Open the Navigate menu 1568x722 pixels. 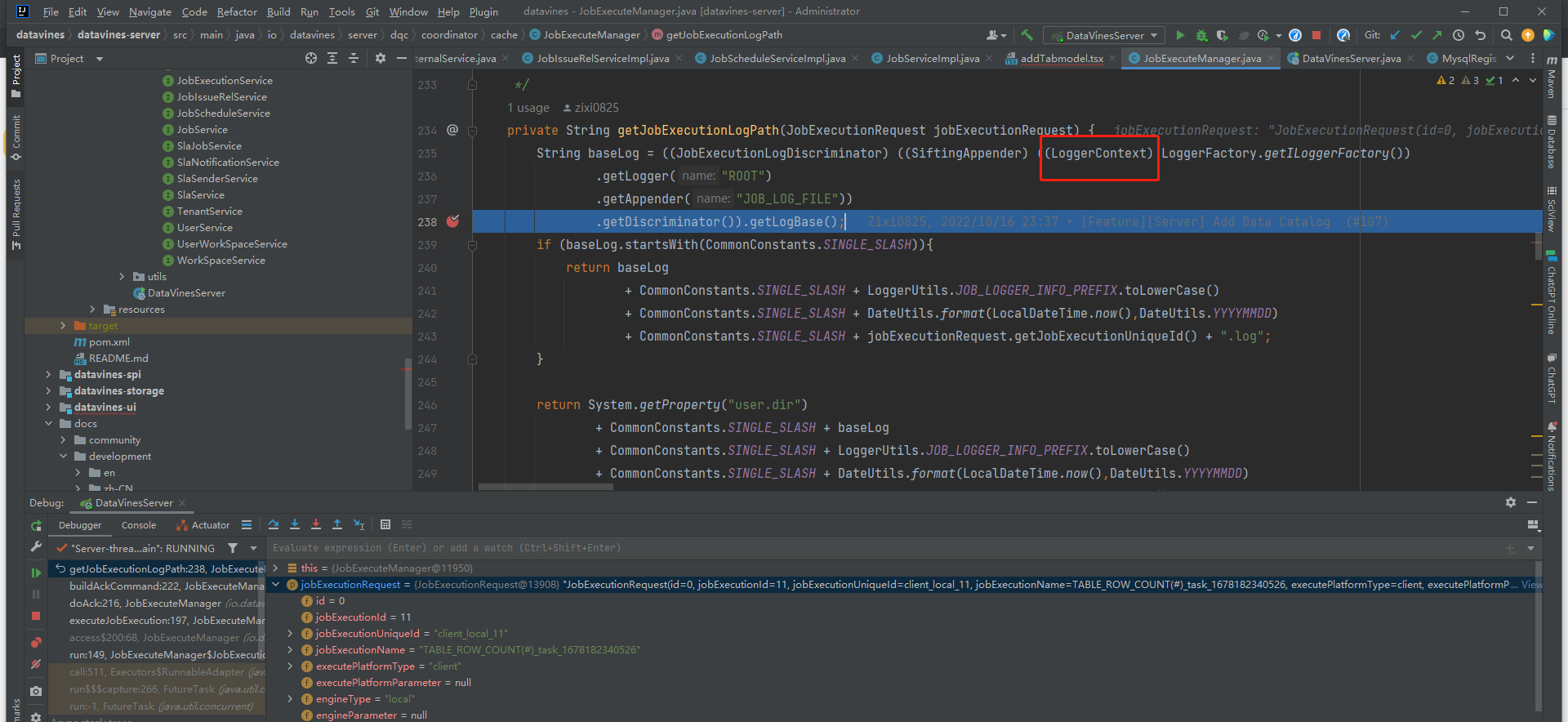150,11
